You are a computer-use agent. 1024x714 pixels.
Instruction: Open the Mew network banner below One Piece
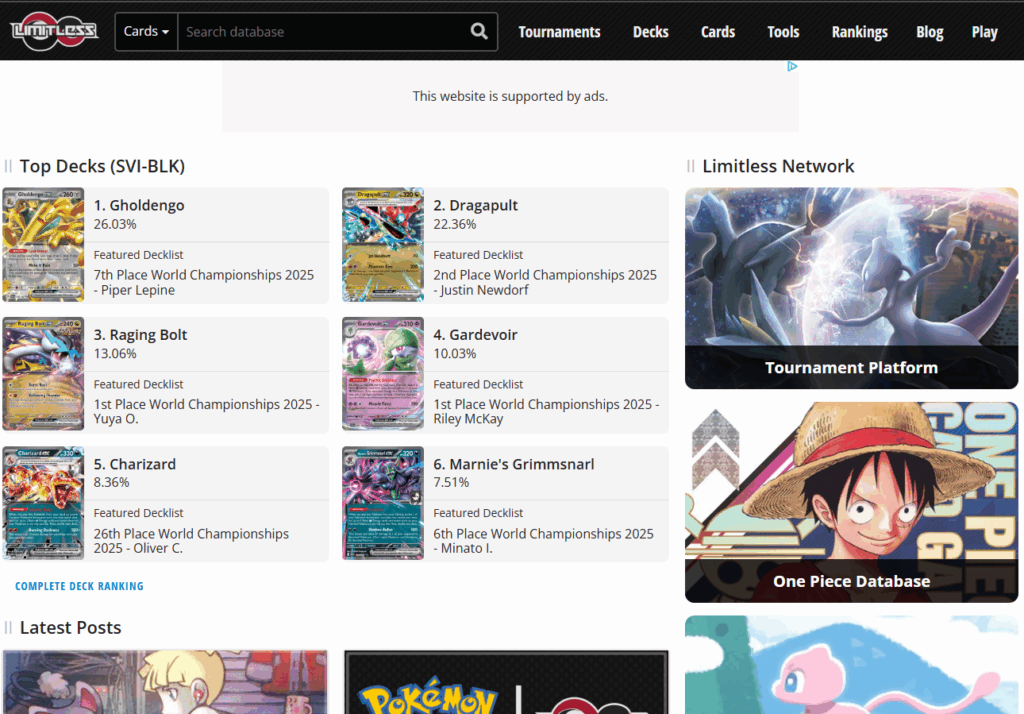point(852,664)
